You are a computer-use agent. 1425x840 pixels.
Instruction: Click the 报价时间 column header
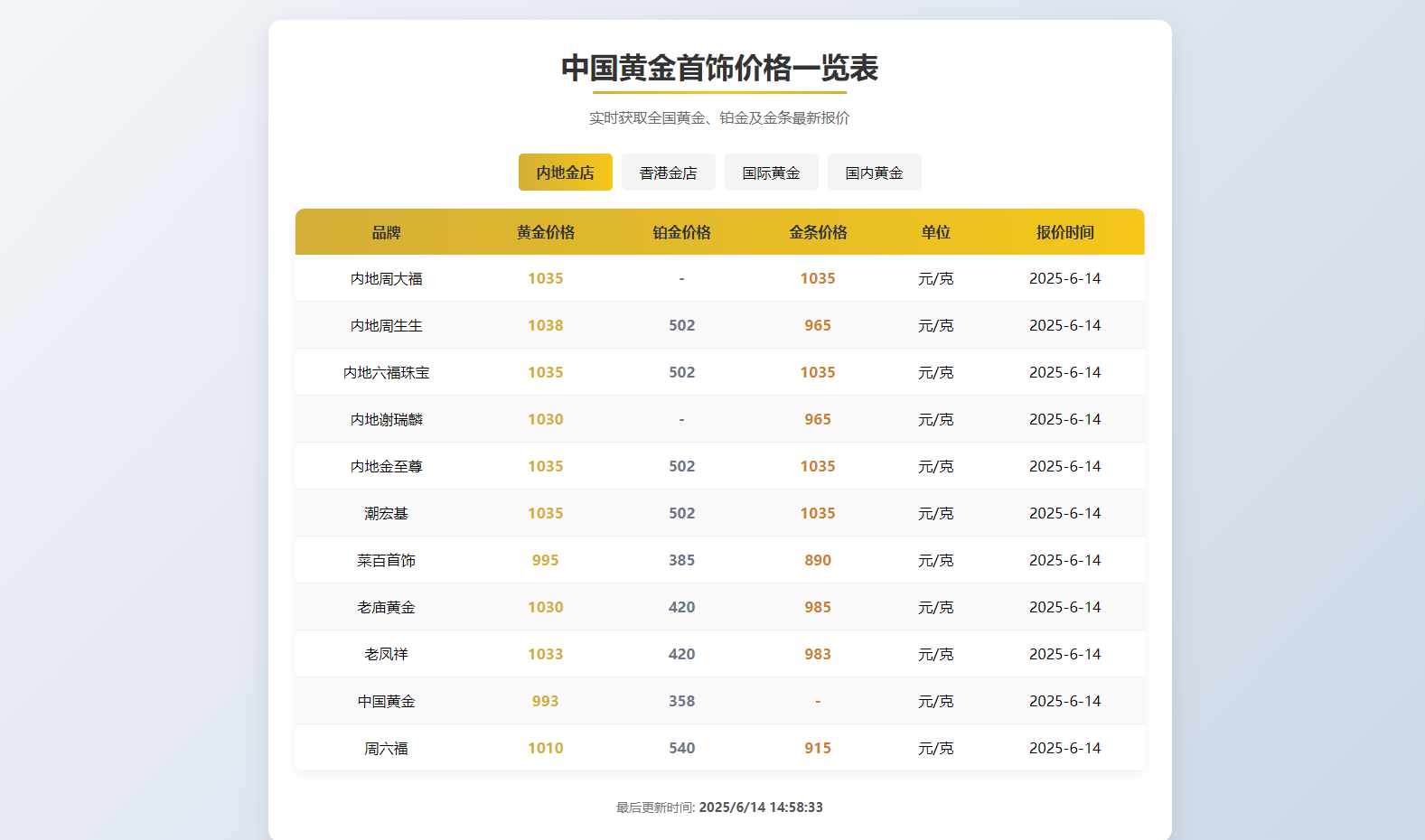[1065, 232]
